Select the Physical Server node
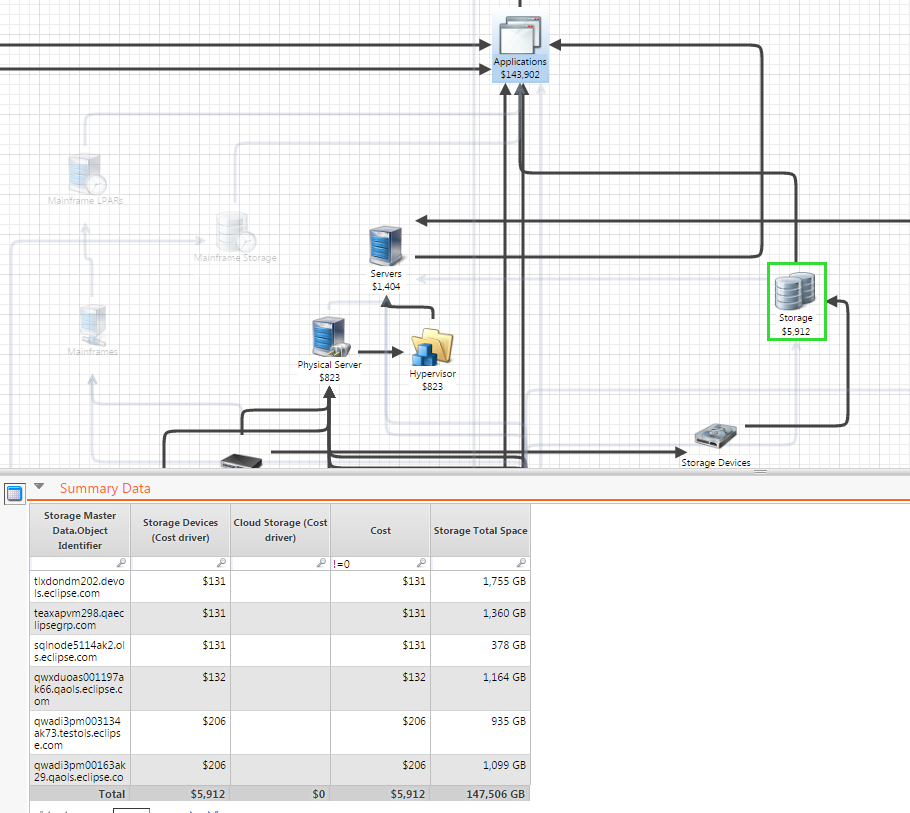This screenshot has height=813, width=910. pos(330,349)
